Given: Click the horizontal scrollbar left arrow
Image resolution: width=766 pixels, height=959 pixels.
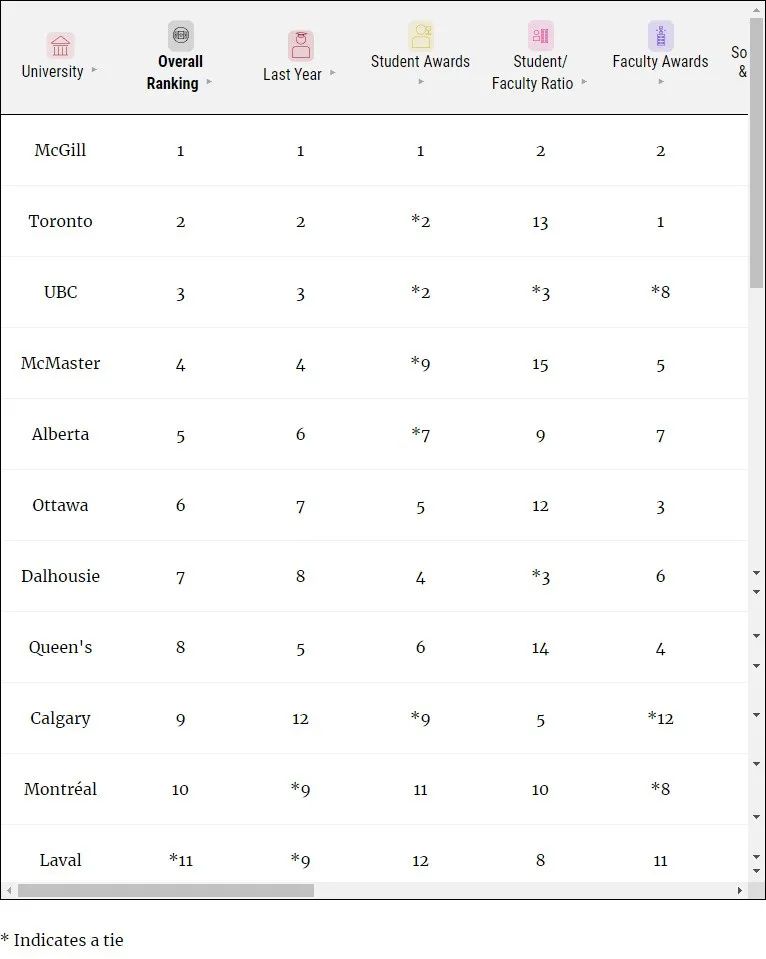Looking at the screenshot, I should [9, 890].
